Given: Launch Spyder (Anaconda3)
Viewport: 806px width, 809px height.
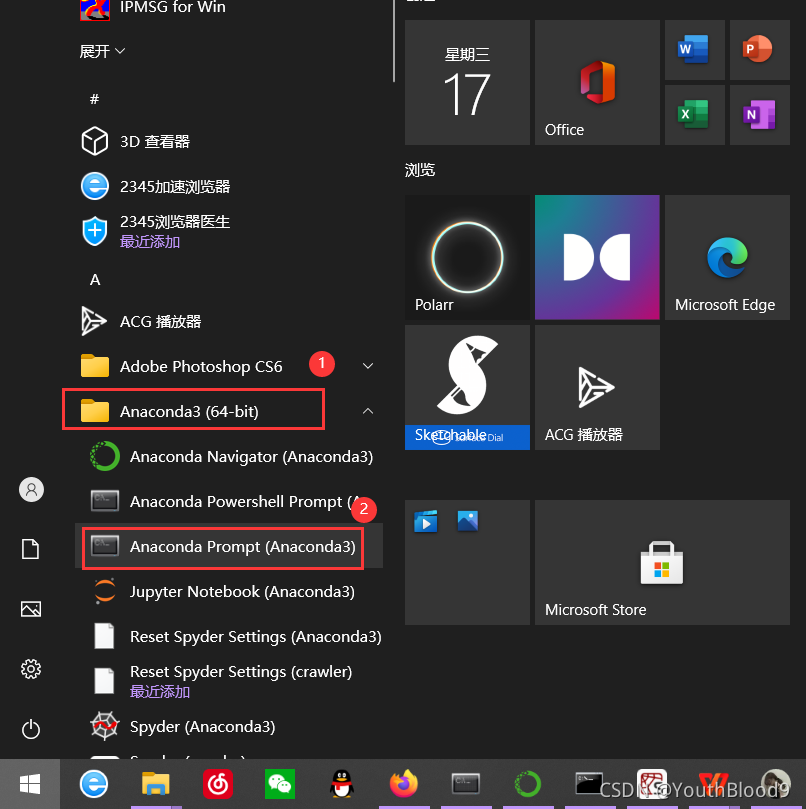Looking at the screenshot, I should coord(229,726).
